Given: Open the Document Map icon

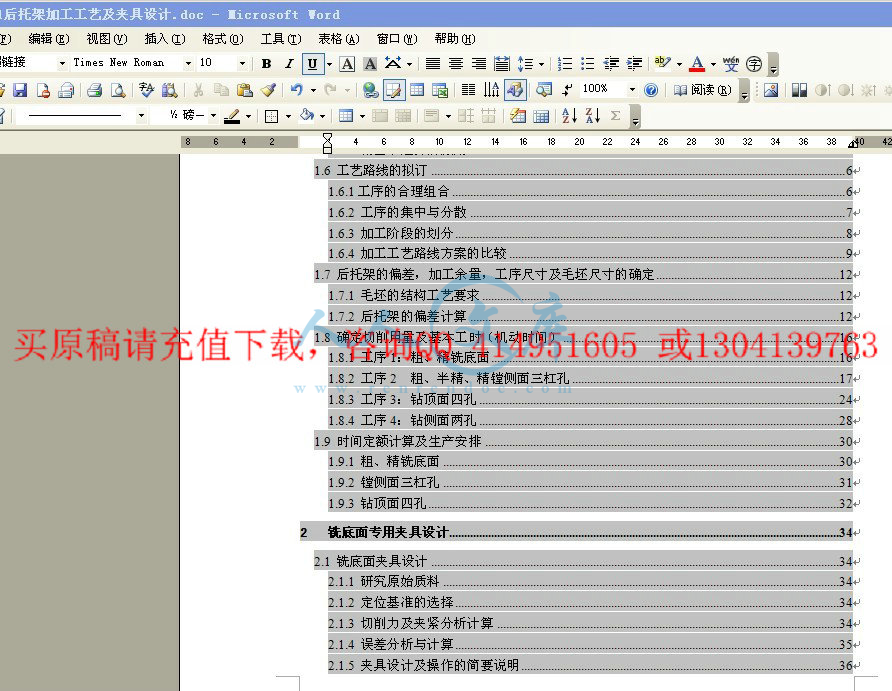Looking at the screenshot, I should coord(543,90).
